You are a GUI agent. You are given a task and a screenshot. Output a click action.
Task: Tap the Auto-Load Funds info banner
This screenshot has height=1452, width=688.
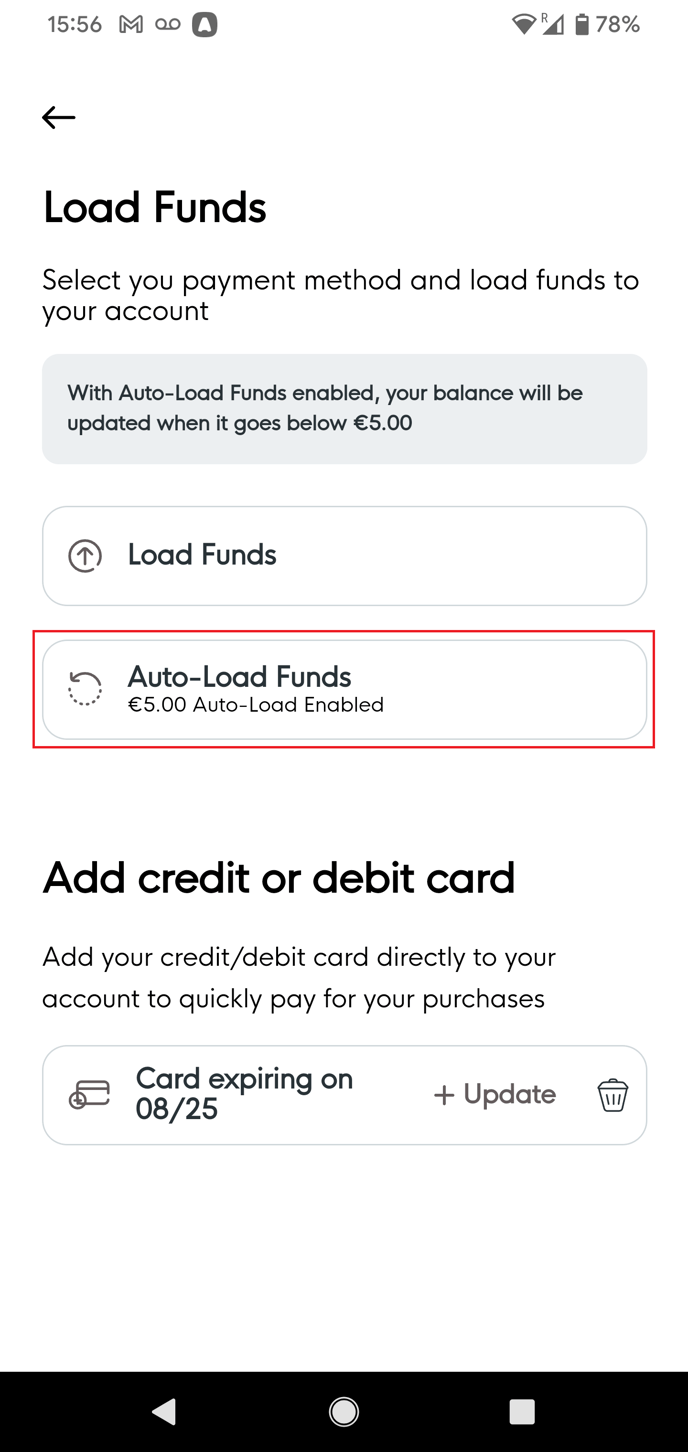[x=344, y=408]
